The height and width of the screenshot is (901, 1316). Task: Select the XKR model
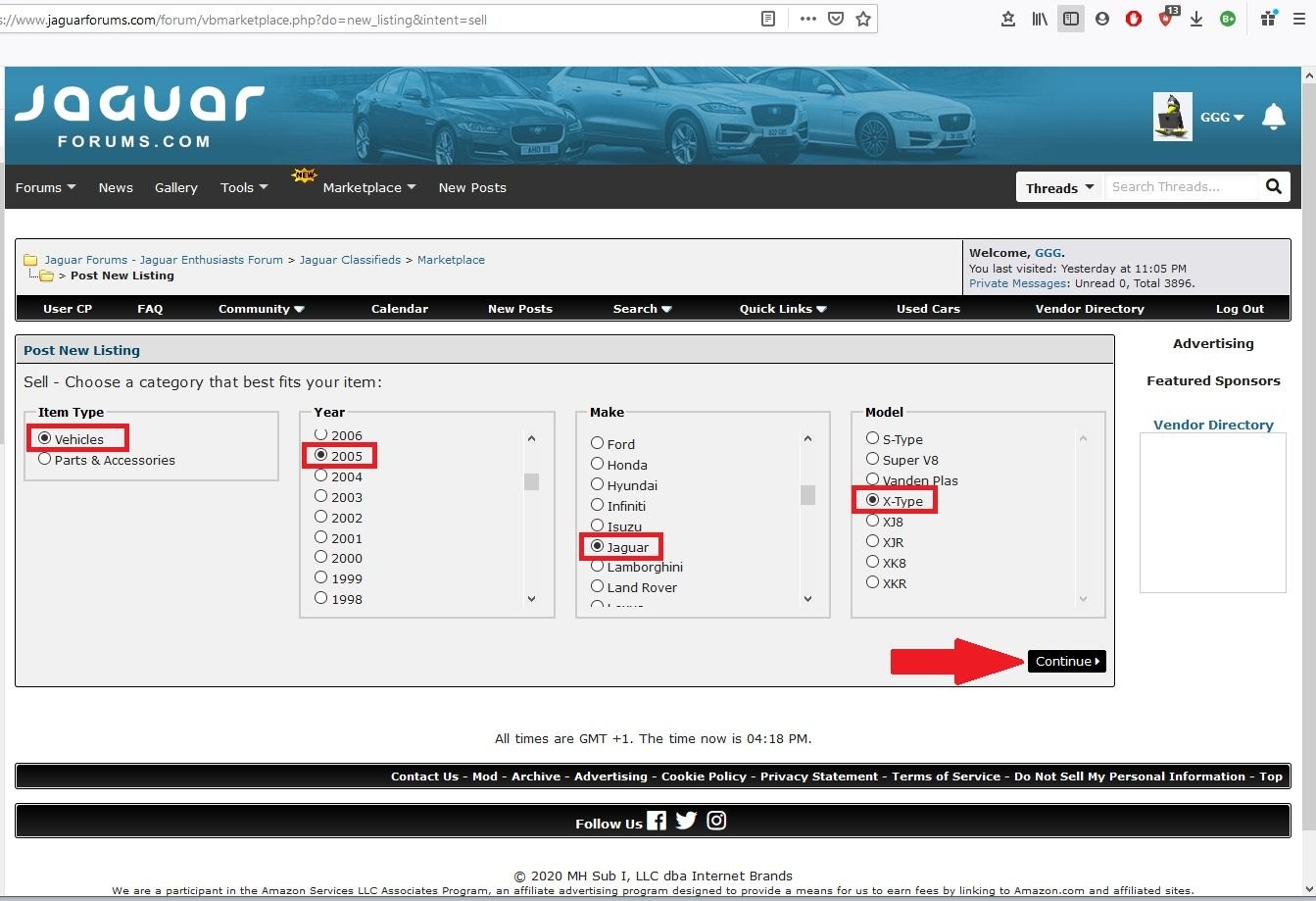click(x=872, y=582)
